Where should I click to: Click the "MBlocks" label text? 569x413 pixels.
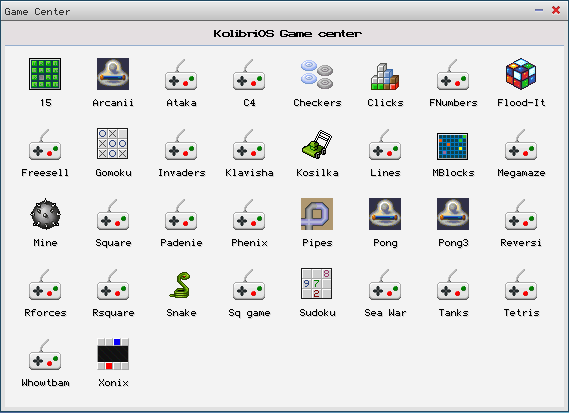point(453,173)
